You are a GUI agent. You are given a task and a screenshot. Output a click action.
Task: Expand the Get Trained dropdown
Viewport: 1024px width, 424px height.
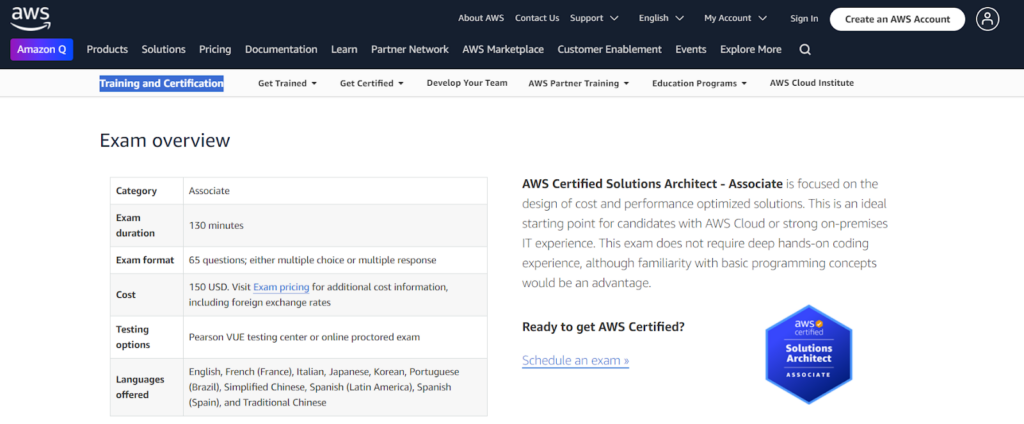click(287, 84)
